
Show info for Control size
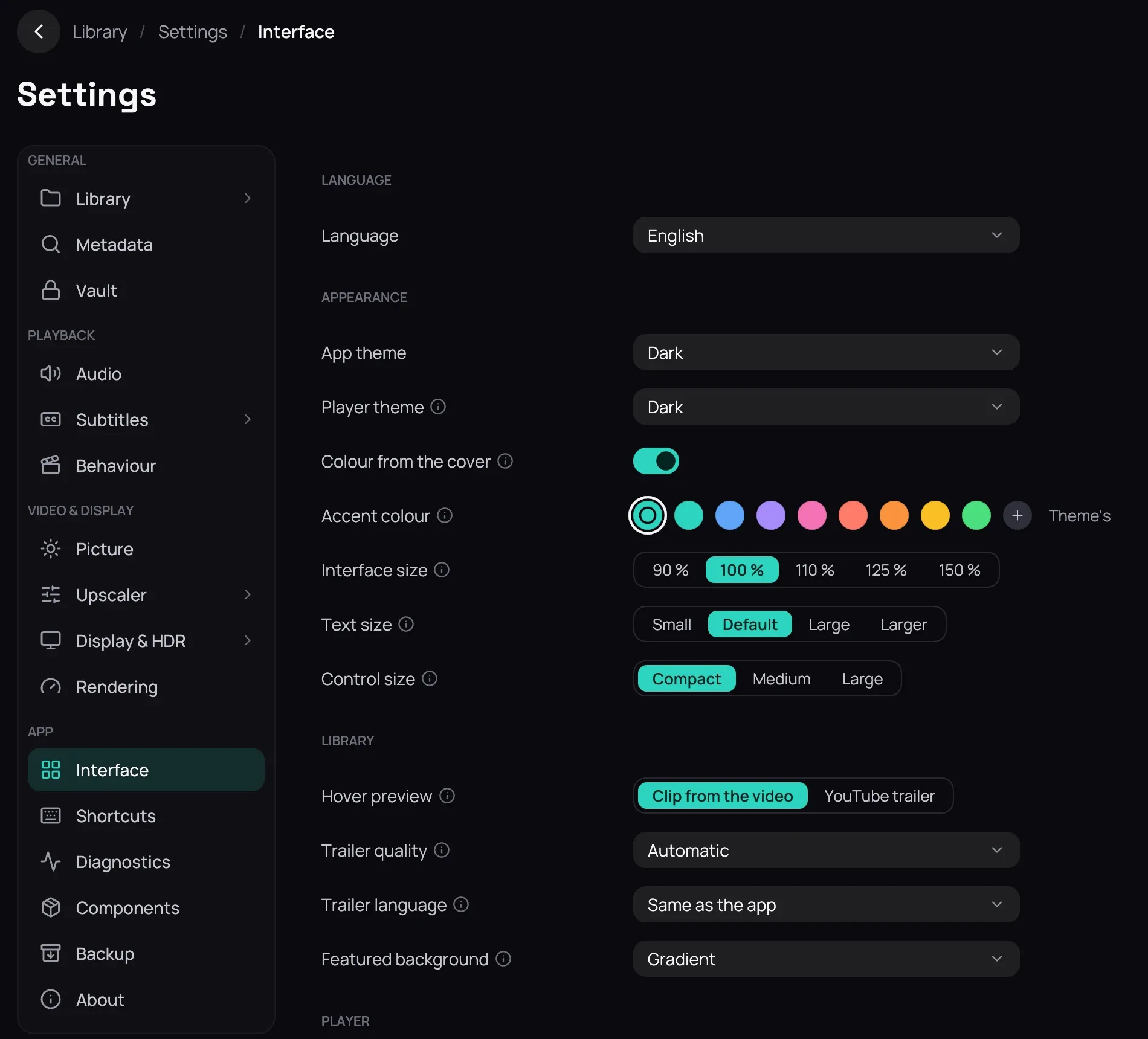point(430,678)
